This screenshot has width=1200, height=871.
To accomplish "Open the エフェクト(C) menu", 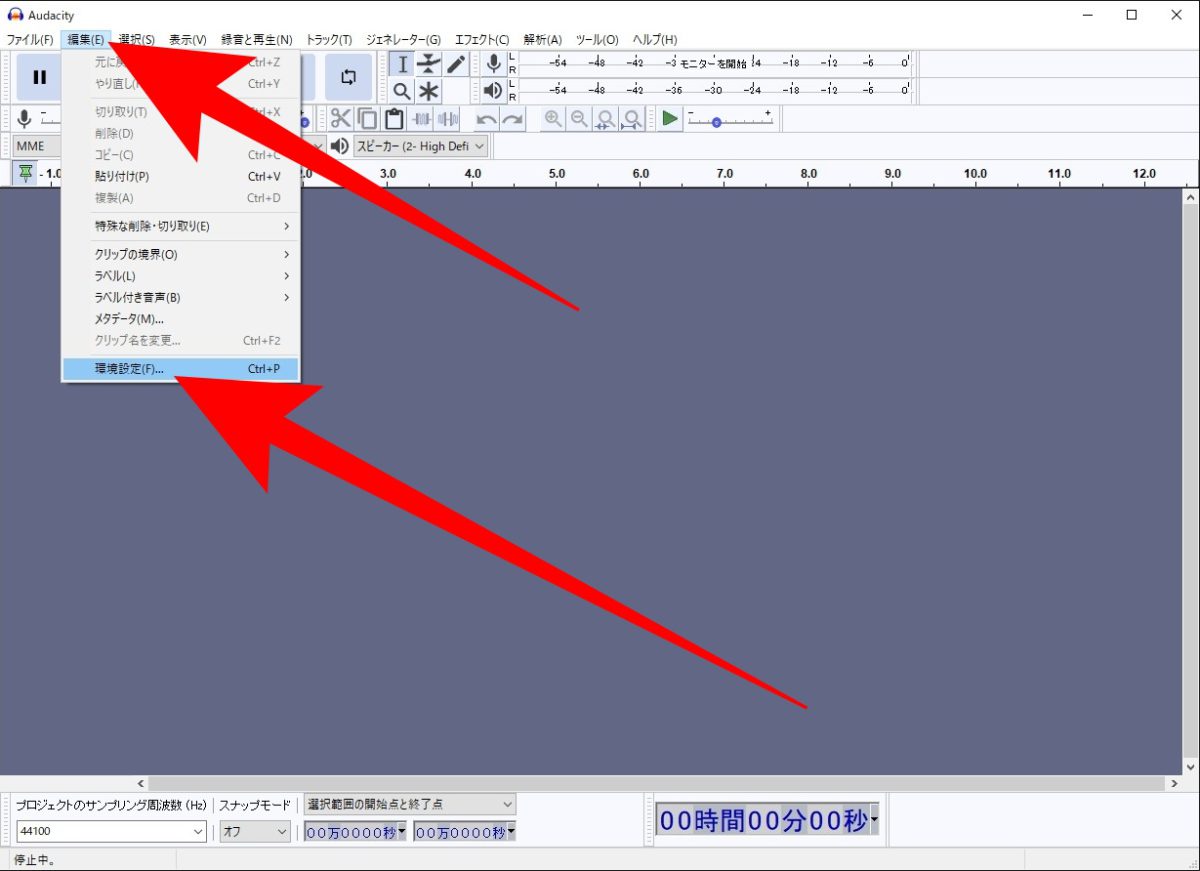I will tap(481, 39).
